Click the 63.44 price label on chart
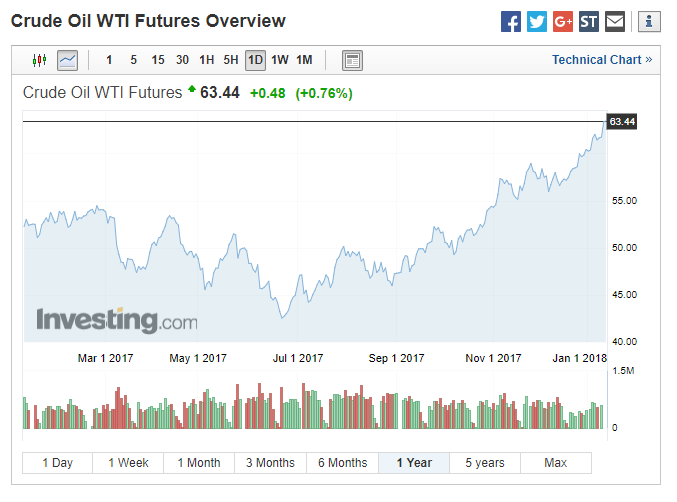This screenshot has width=677, height=502. click(621, 122)
